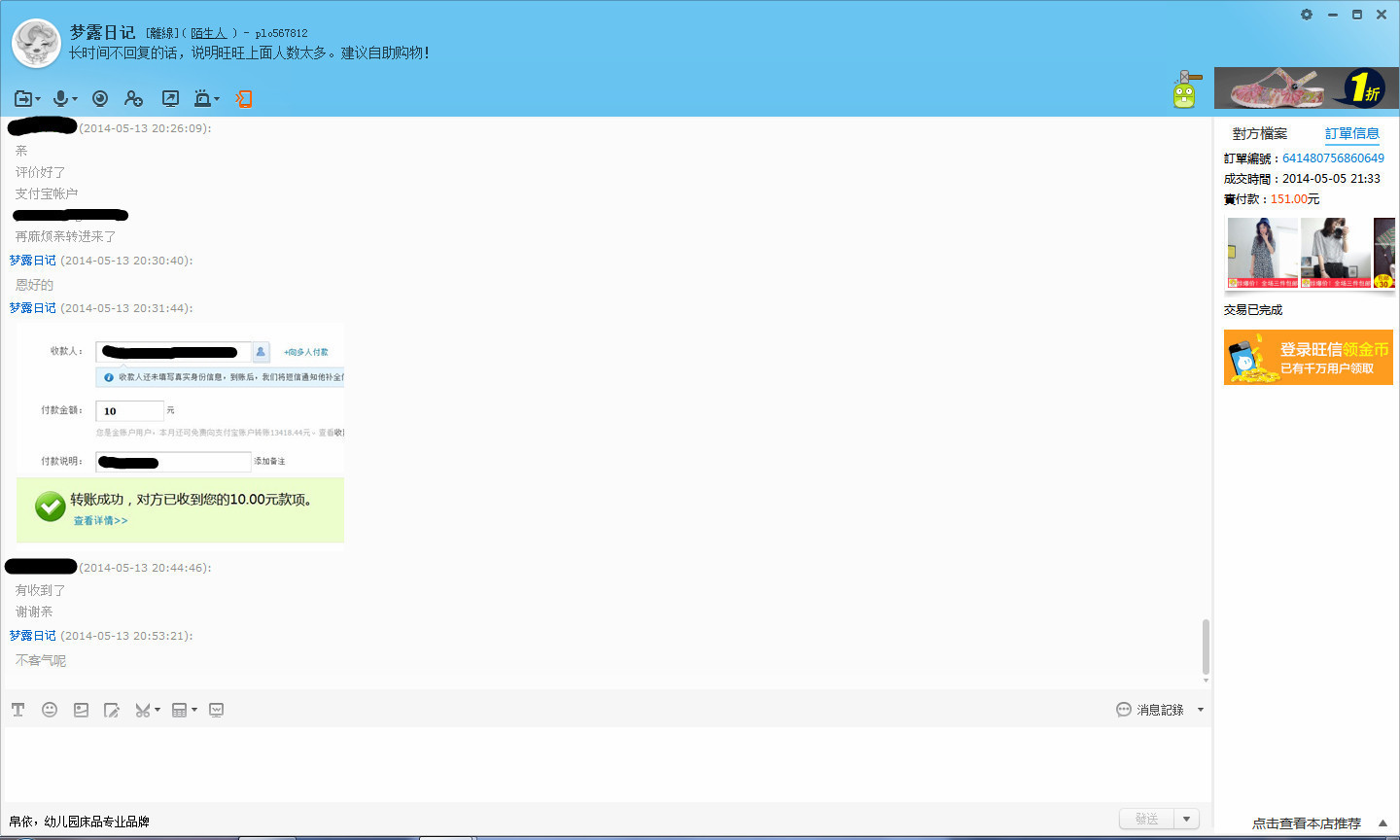Open the first order product thumbnail
Image resolution: width=1400 pixels, height=840 pixels.
(1263, 253)
